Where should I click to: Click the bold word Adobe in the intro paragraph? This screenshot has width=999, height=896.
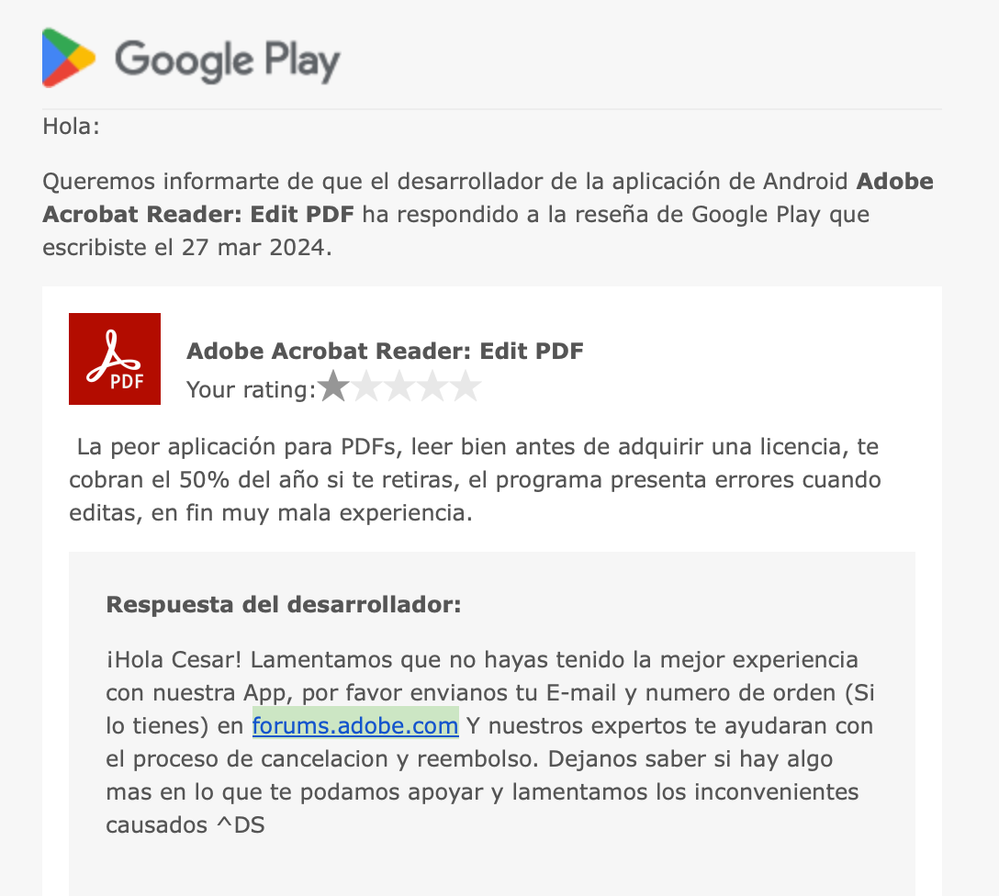pyautogui.click(x=895, y=182)
